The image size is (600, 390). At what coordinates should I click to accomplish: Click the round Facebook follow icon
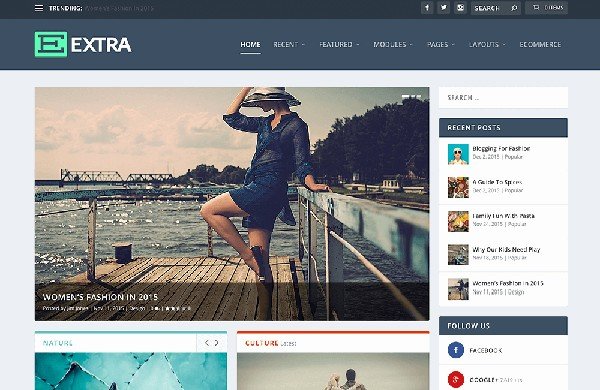456,350
